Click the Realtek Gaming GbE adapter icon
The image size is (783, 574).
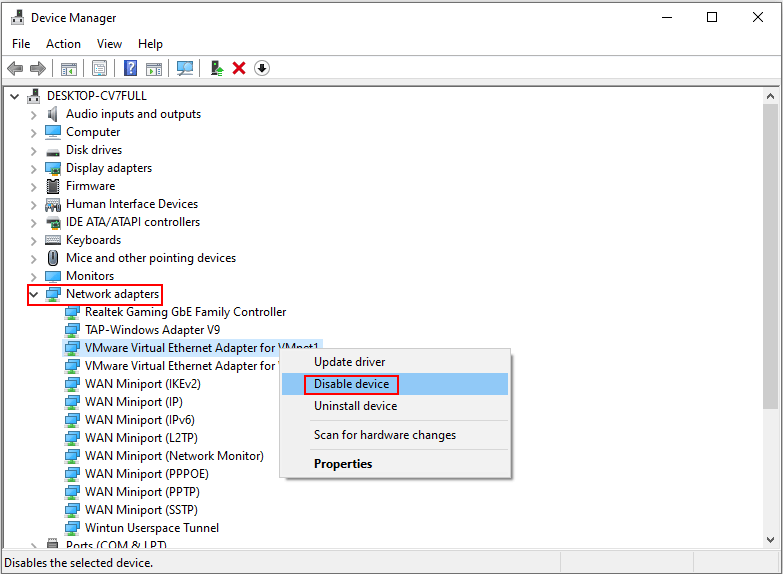point(72,312)
